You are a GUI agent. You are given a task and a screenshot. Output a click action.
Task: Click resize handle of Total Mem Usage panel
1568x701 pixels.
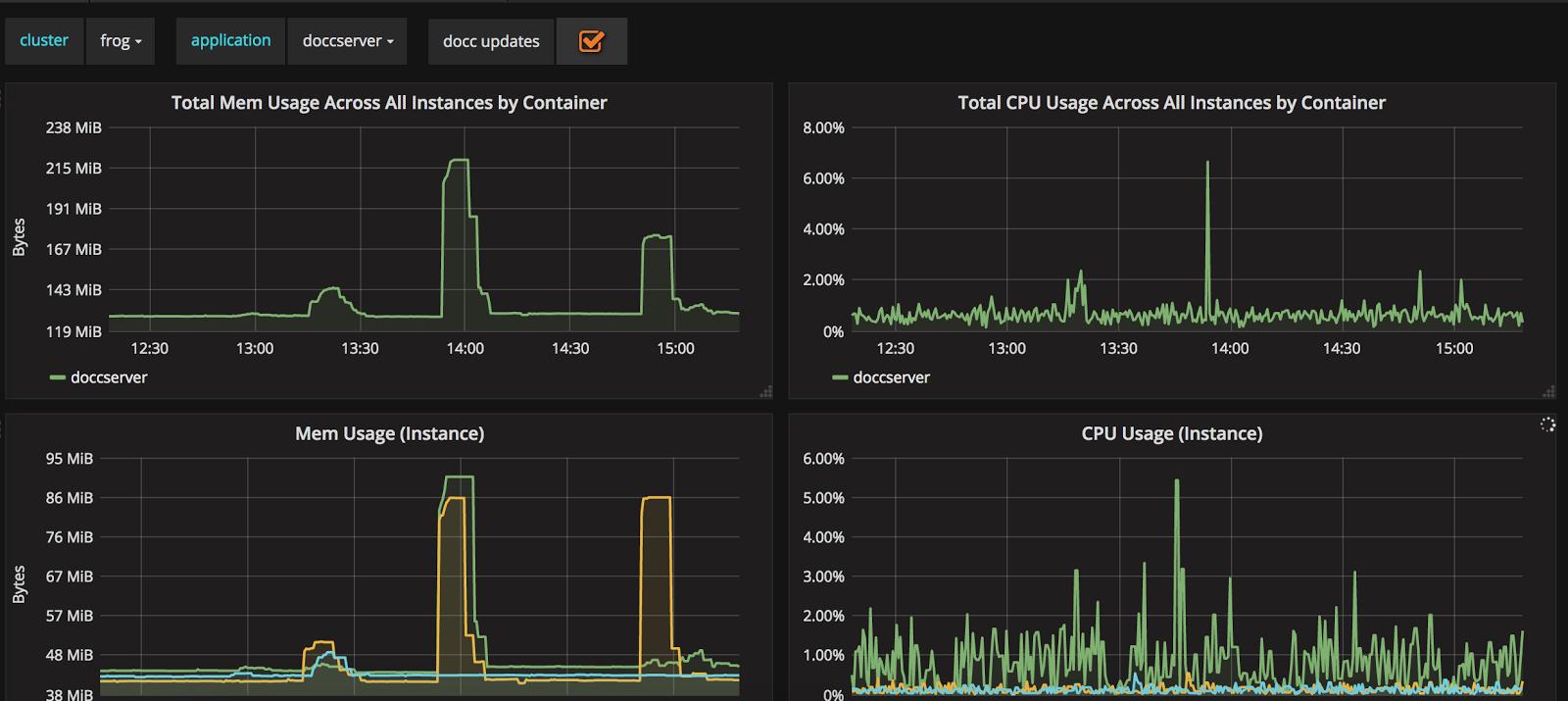click(x=765, y=391)
